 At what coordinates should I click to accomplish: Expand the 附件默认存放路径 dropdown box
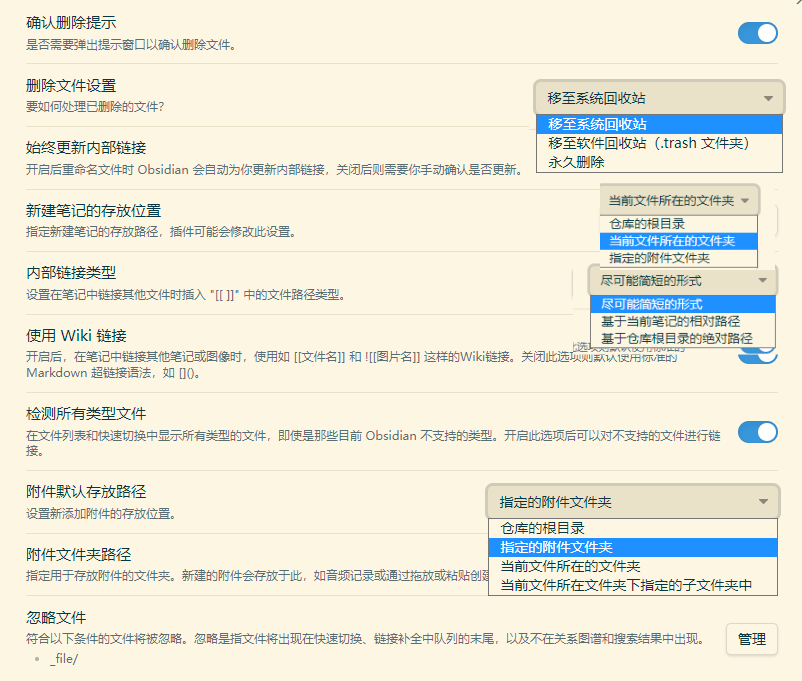pyautogui.click(x=631, y=501)
